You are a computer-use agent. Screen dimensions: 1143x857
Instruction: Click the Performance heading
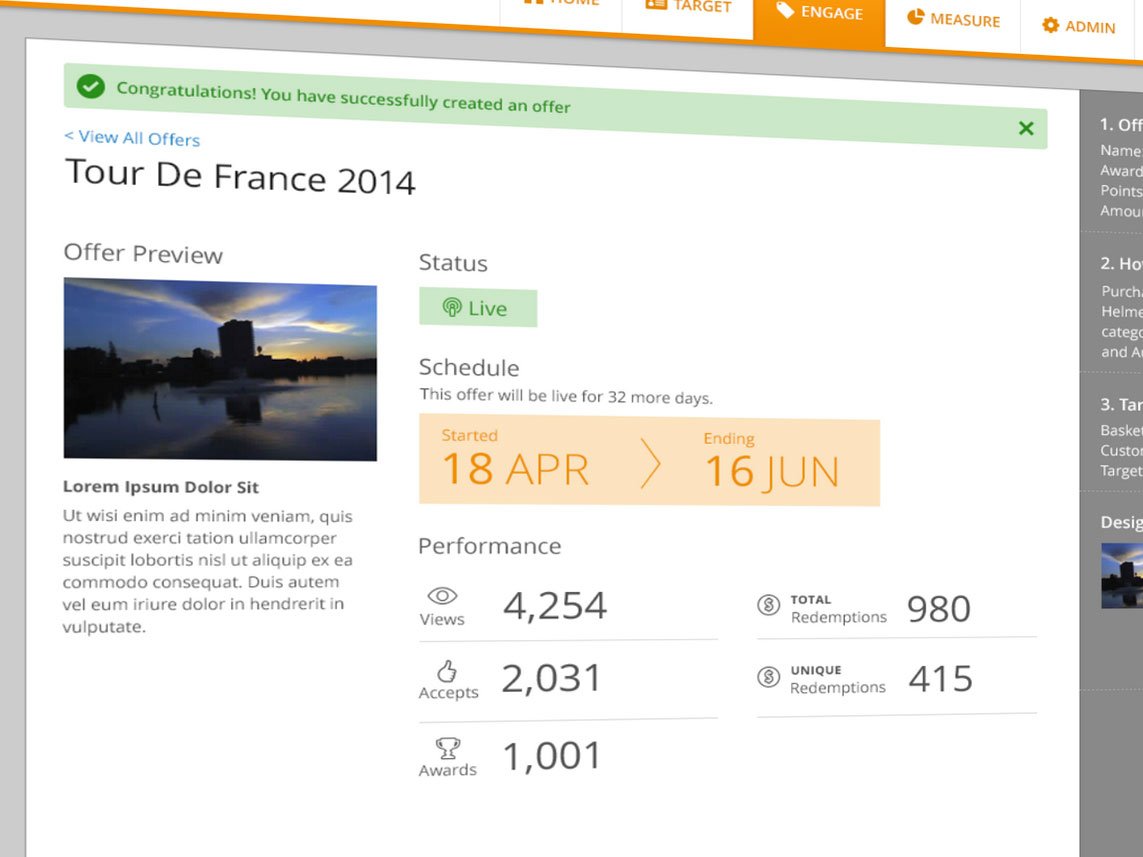pyautogui.click(x=490, y=546)
